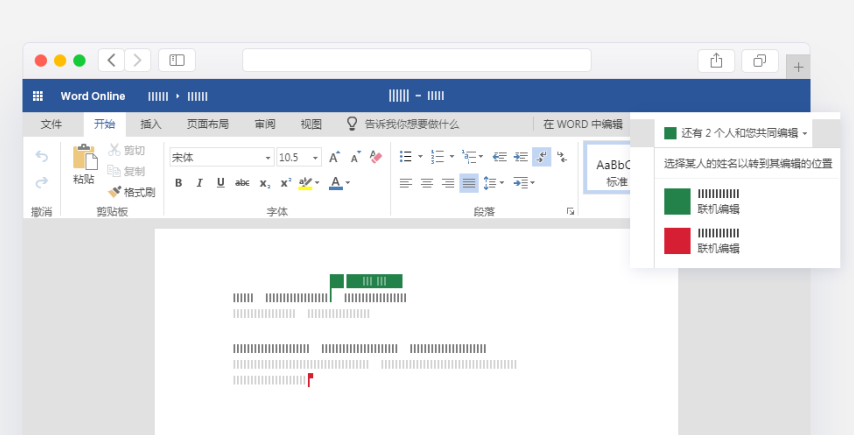
Task: Open the Word Online app launcher grid
Action: 38,96
